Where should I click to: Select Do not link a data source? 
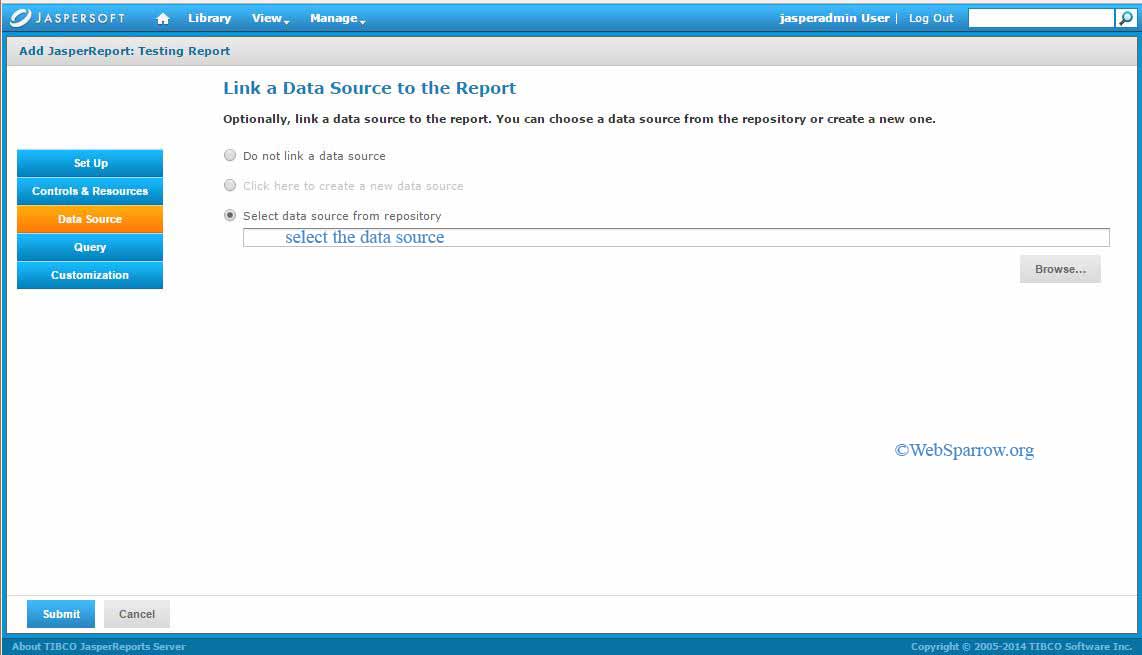pos(230,155)
